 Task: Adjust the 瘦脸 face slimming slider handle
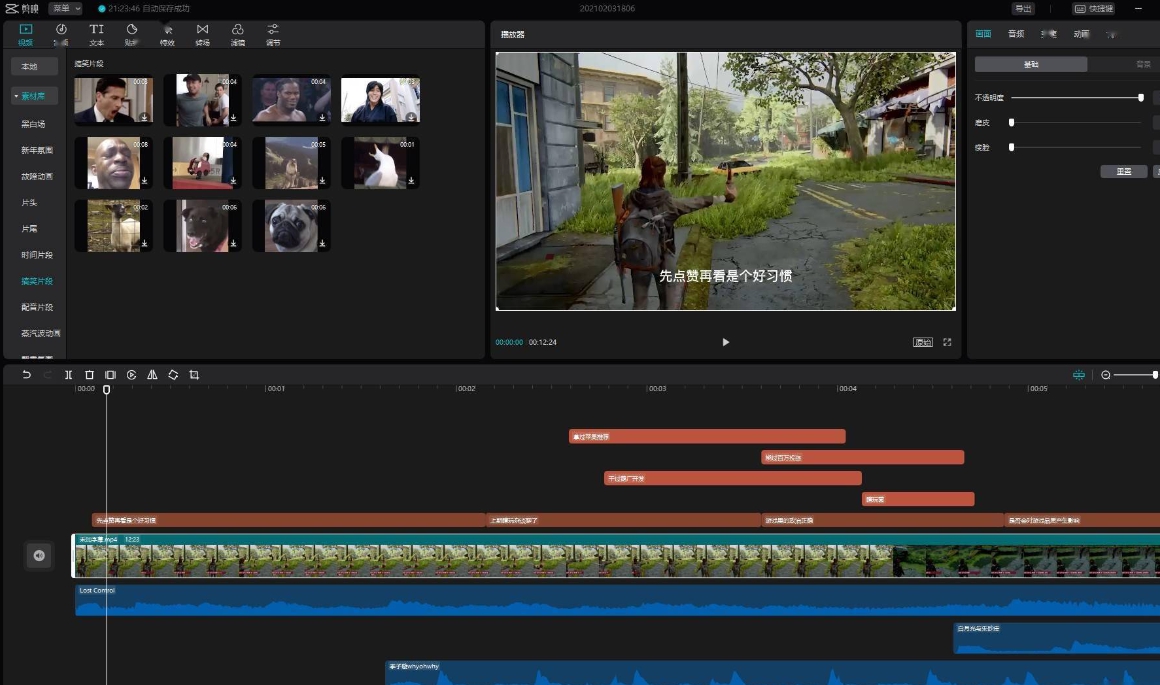tap(1011, 147)
